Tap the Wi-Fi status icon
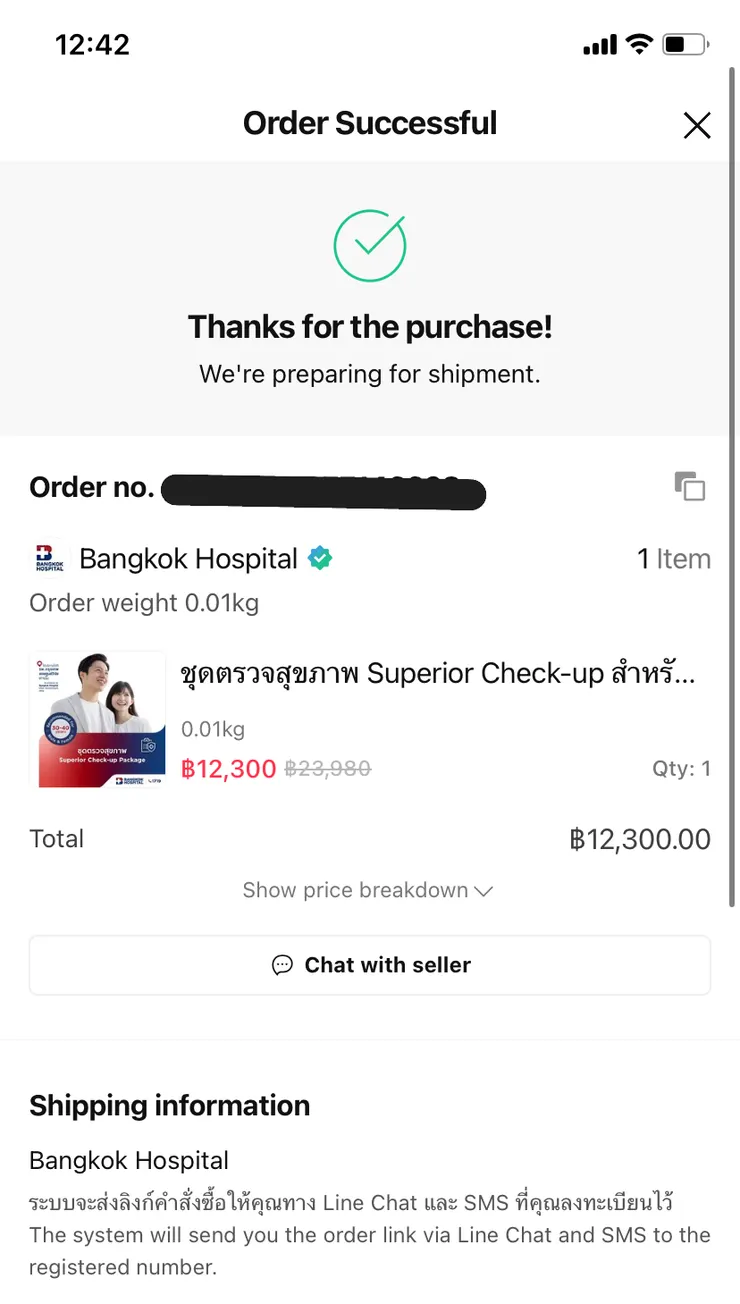 pos(637,45)
